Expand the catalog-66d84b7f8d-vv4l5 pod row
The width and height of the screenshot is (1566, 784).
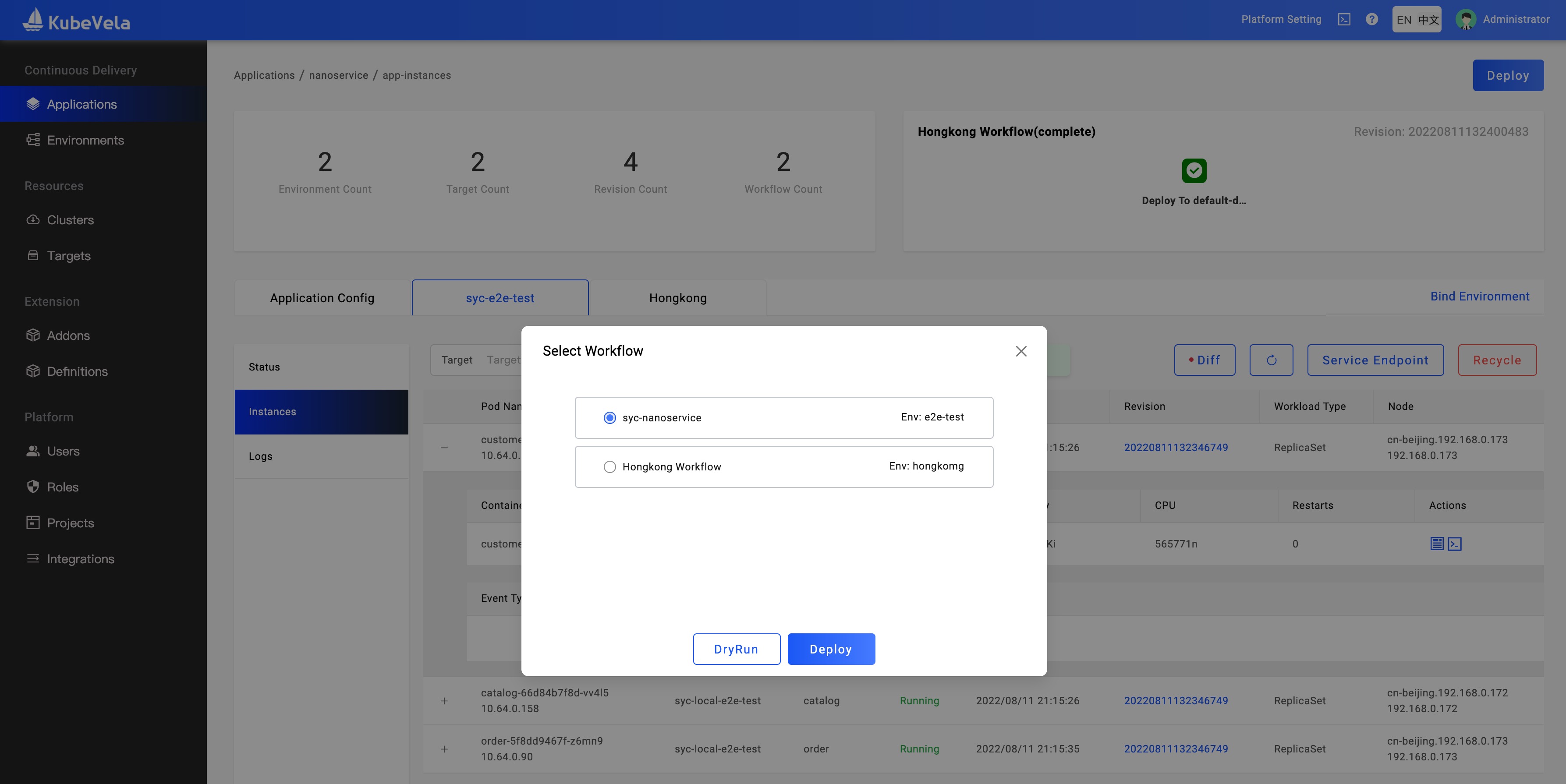(444, 701)
